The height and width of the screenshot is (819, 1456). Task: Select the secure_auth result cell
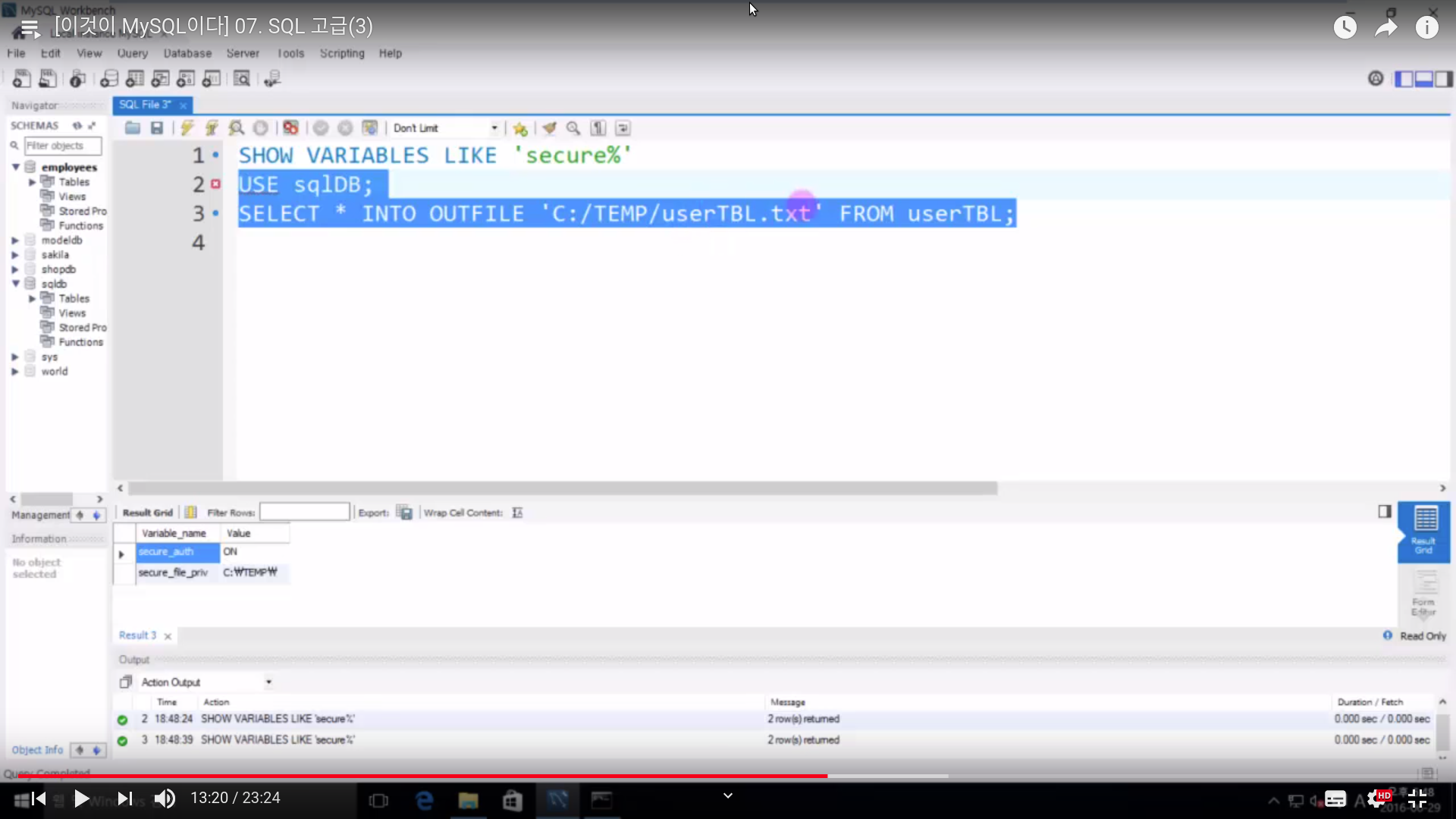[177, 552]
